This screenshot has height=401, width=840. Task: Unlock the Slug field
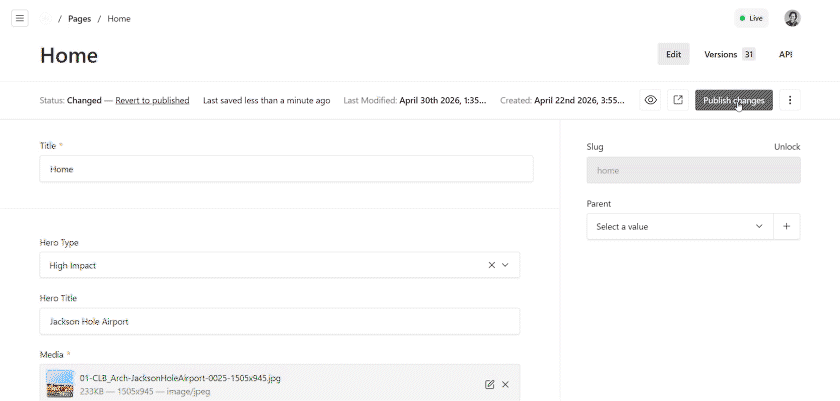787,147
